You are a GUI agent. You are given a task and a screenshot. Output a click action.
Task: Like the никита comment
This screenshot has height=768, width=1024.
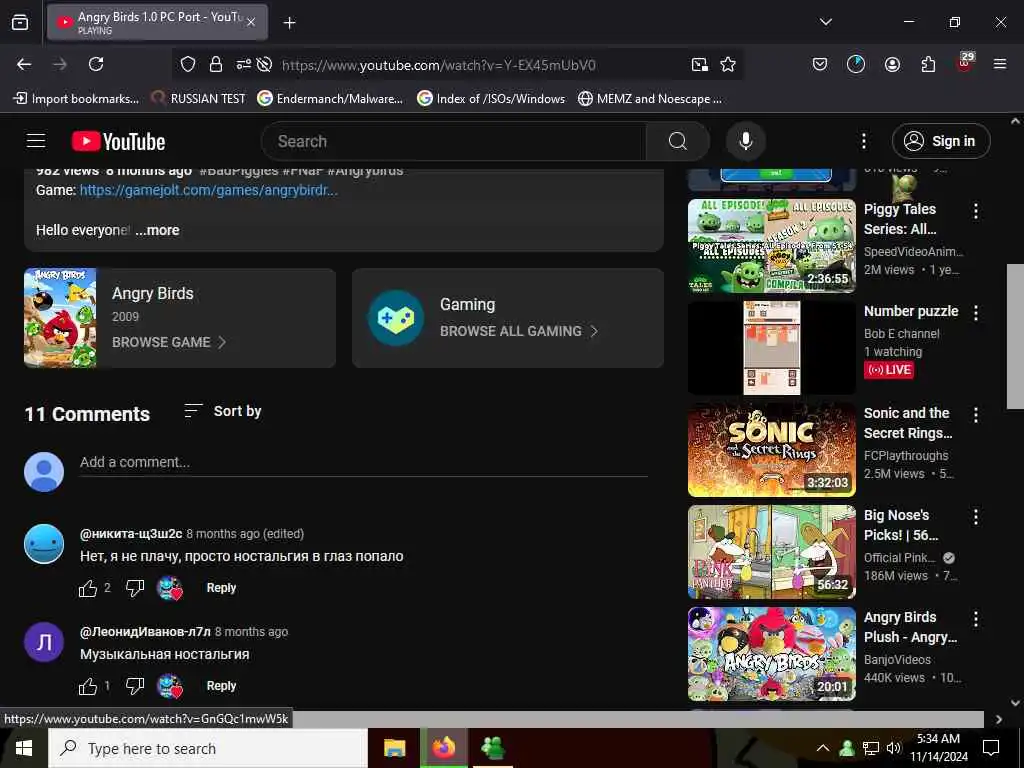click(x=88, y=588)
